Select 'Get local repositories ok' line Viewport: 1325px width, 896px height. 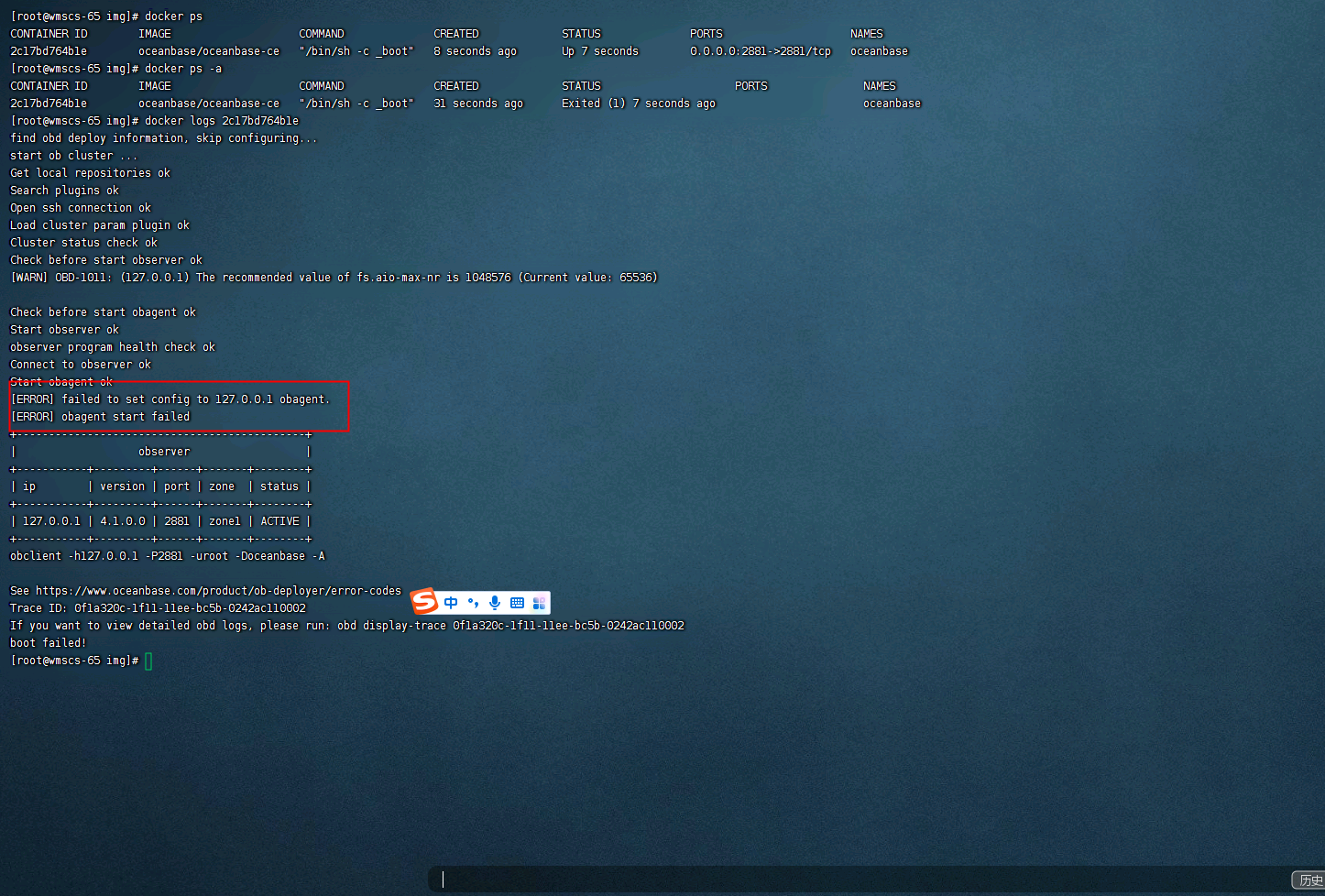pyautogui.click(x=90, y=173)
